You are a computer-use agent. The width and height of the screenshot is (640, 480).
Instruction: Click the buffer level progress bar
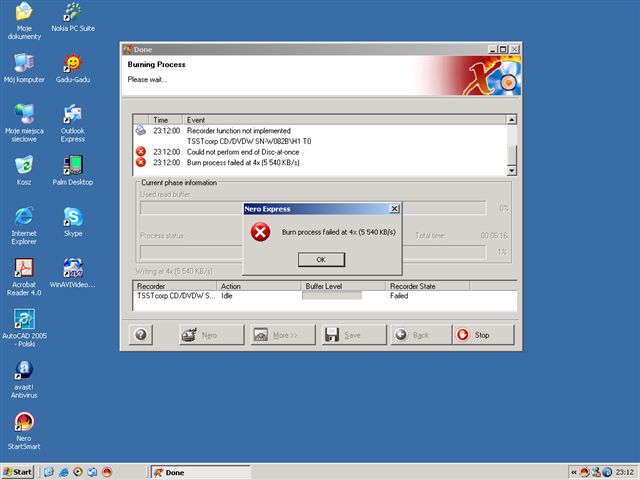332,296
